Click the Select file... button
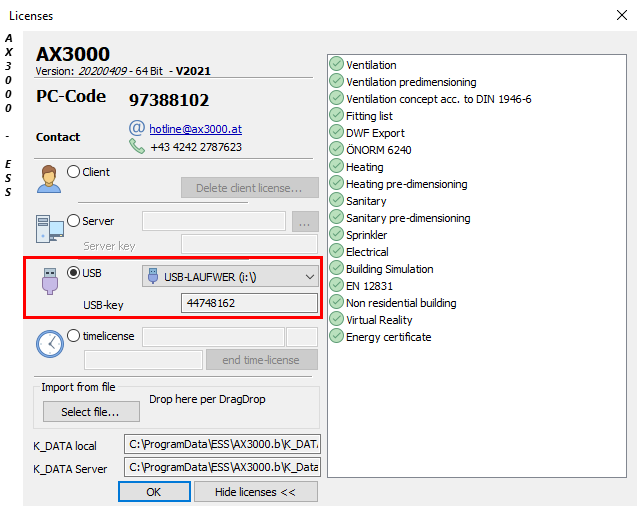Image resolution: width=638 pixels, height=507 pixels. [x=91, y=412]
